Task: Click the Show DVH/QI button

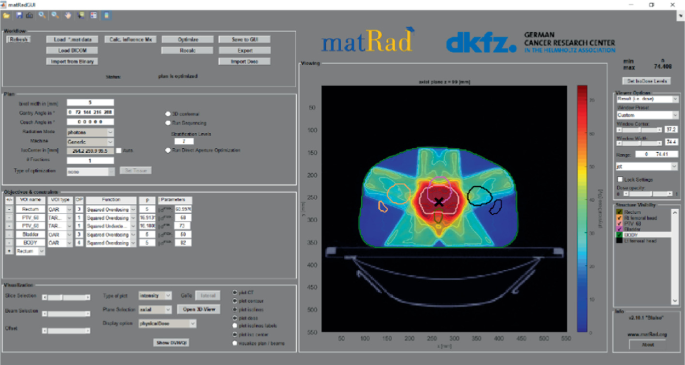Action: [x=172, y=343]
